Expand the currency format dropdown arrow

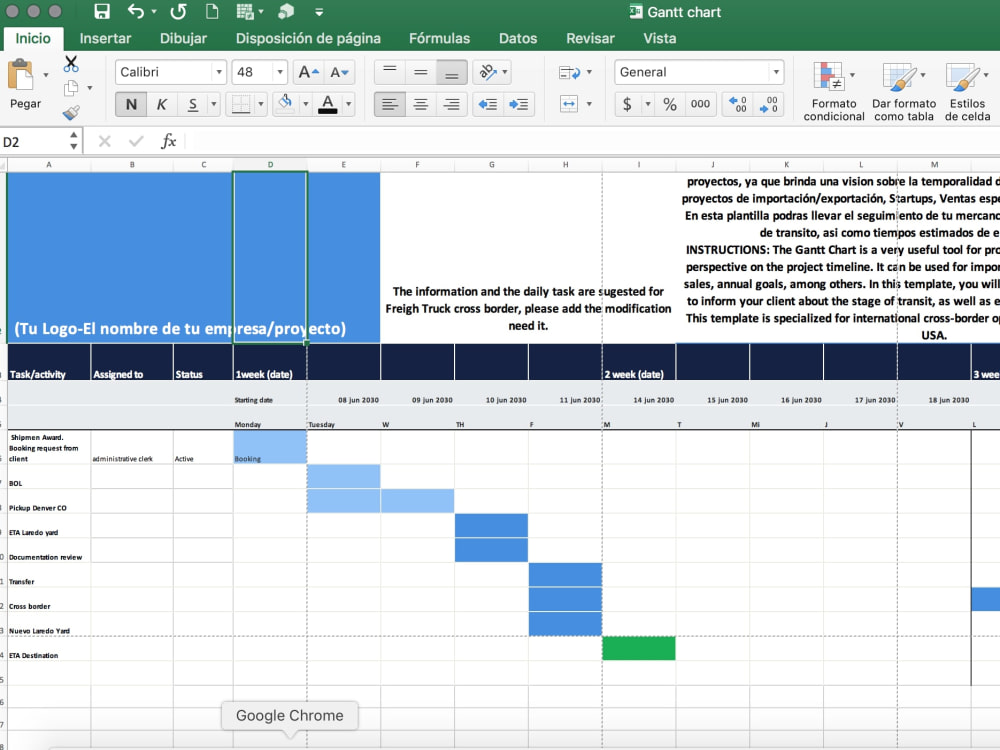[648, 104]
